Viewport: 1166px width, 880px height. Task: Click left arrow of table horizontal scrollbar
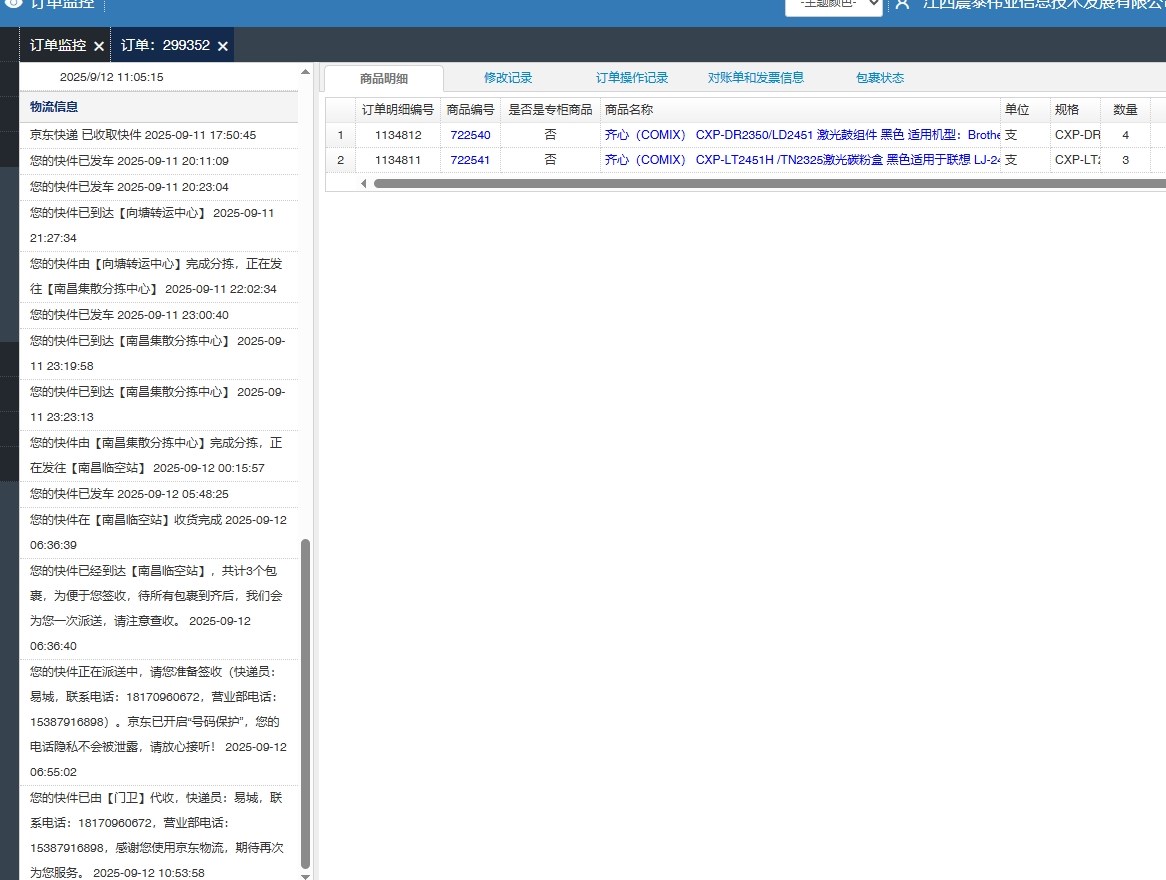(x=364, y=183)
